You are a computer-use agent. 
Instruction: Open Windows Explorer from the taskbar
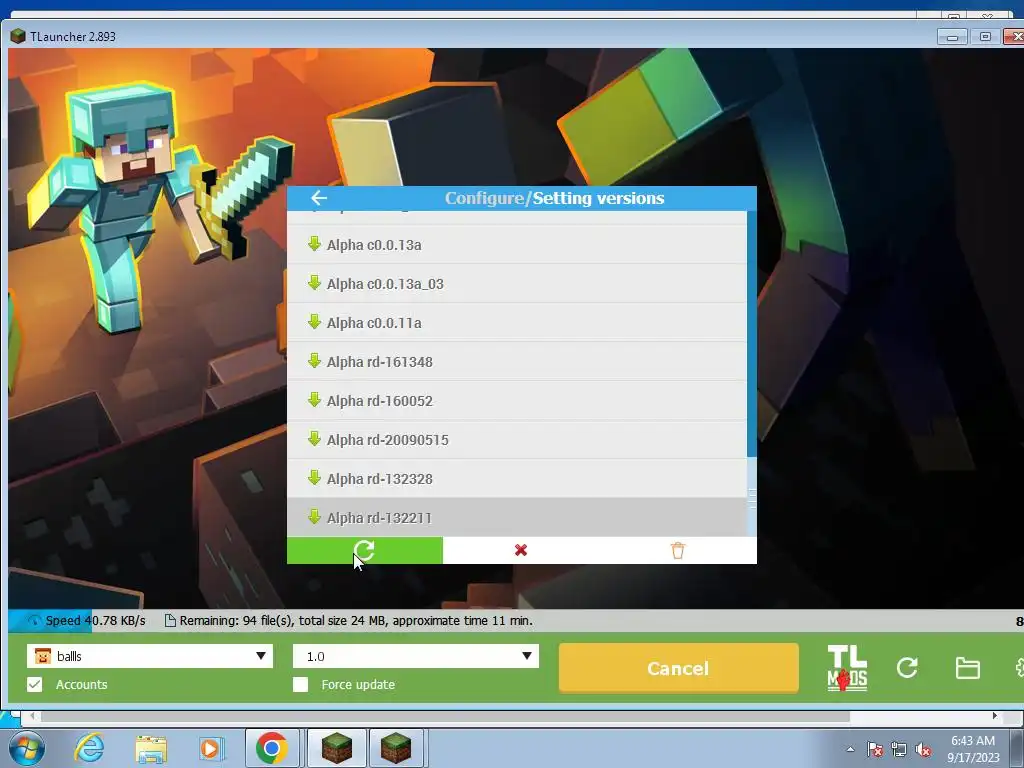151,748
